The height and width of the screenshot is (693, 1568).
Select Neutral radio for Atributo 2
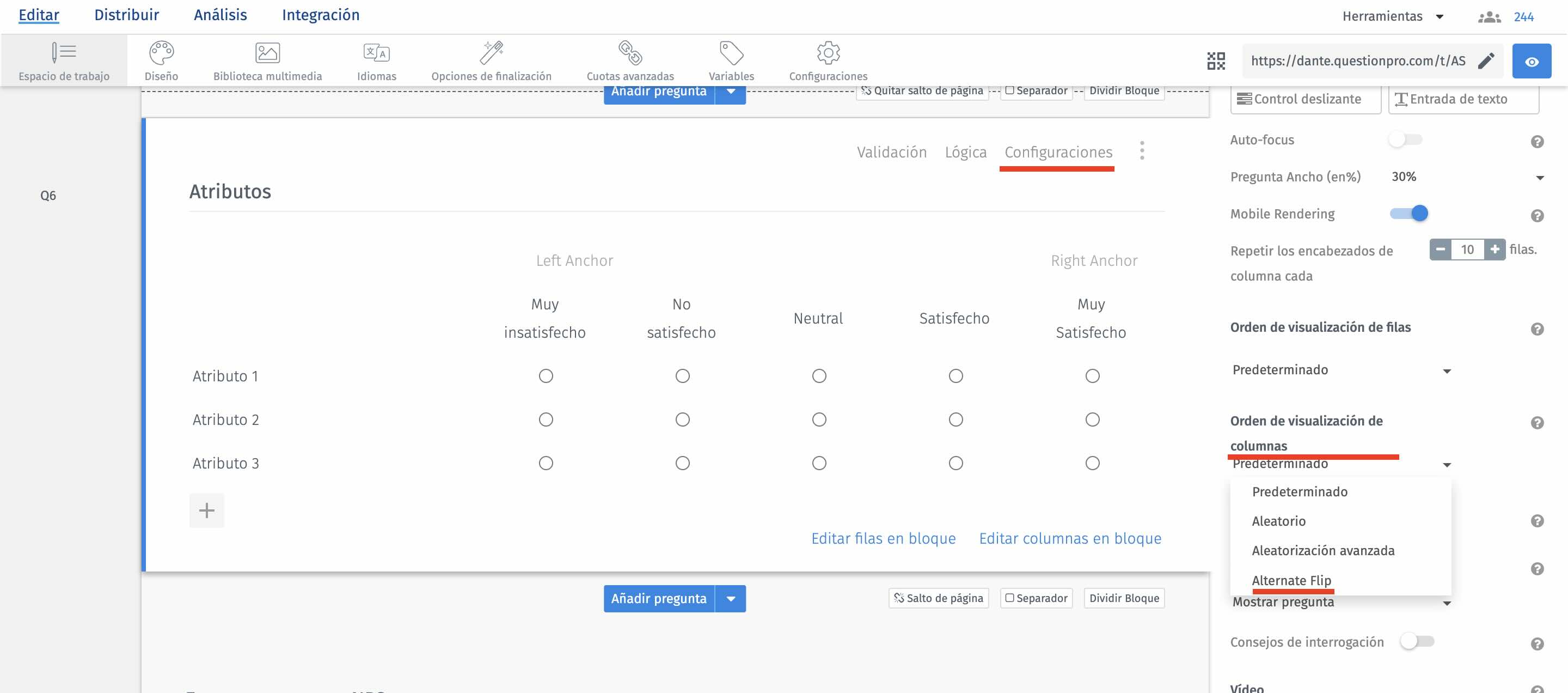[819, 420]
